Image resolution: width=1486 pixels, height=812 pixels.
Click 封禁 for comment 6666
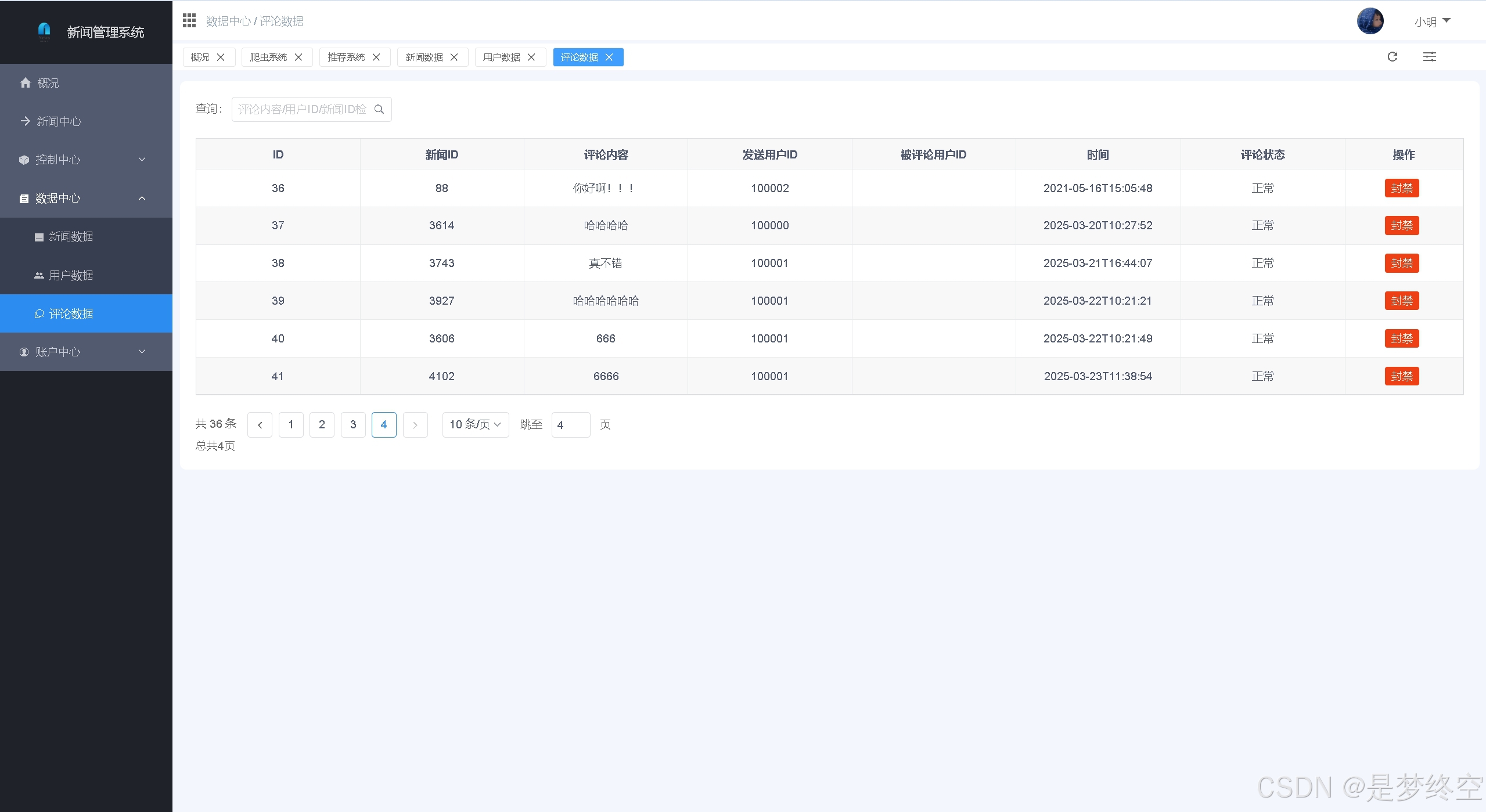(x=1401, y=376)
